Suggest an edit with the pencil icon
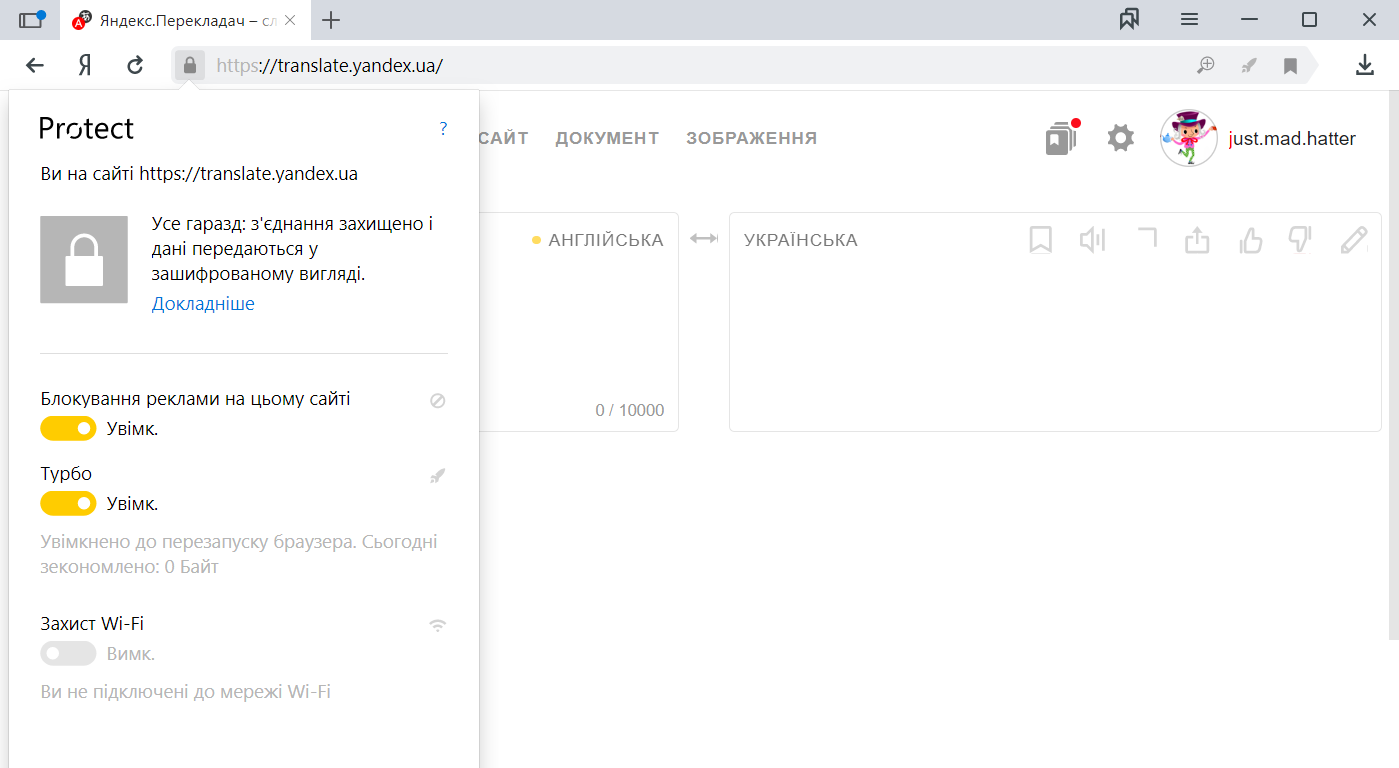The image size is (1399, 768). pos(1354,240)
